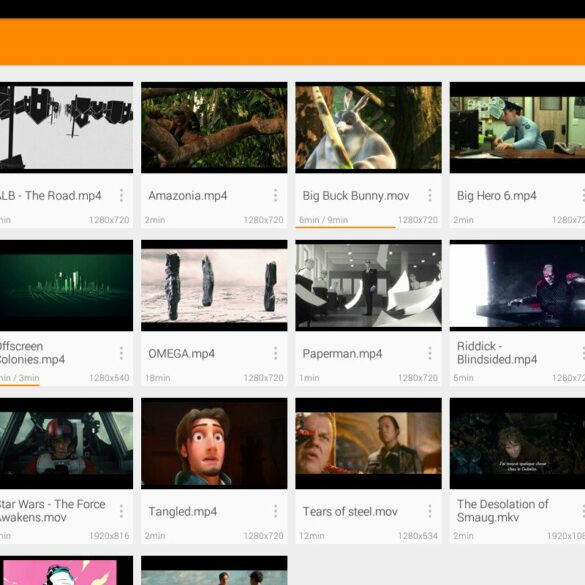Play The Desolation of Smaug thumbnail

(x=517, y=443)
